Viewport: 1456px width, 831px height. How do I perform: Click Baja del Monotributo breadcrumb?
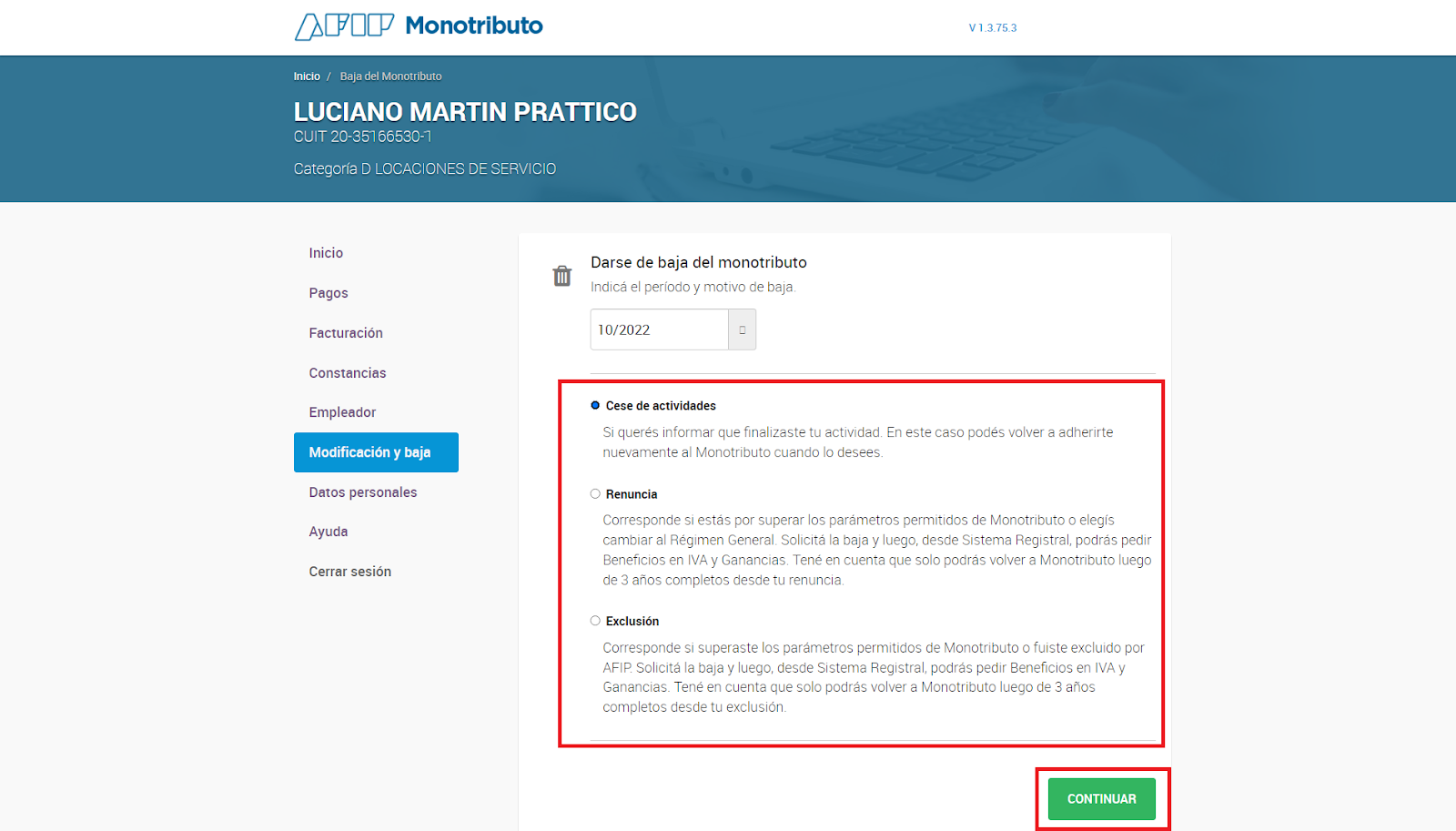tap(391, 76)
